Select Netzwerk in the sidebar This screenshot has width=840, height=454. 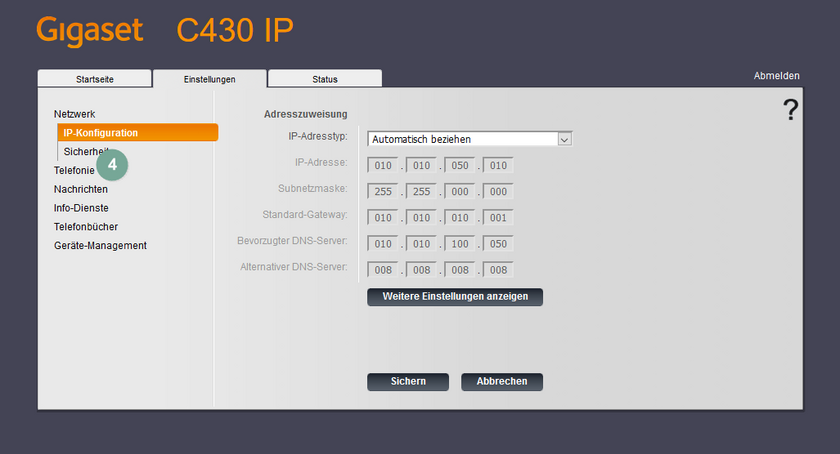click(x=74, y=114)
